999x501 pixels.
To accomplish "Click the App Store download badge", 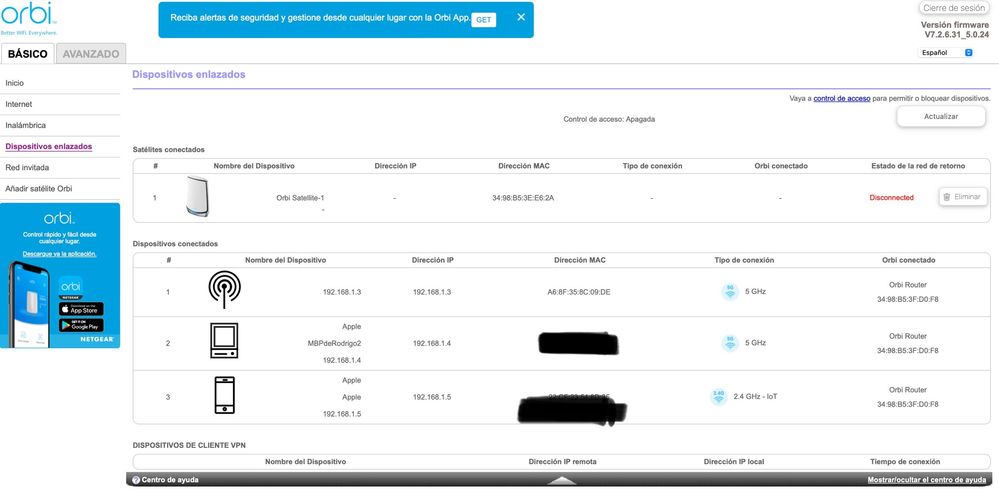I will tap(81, 309).
